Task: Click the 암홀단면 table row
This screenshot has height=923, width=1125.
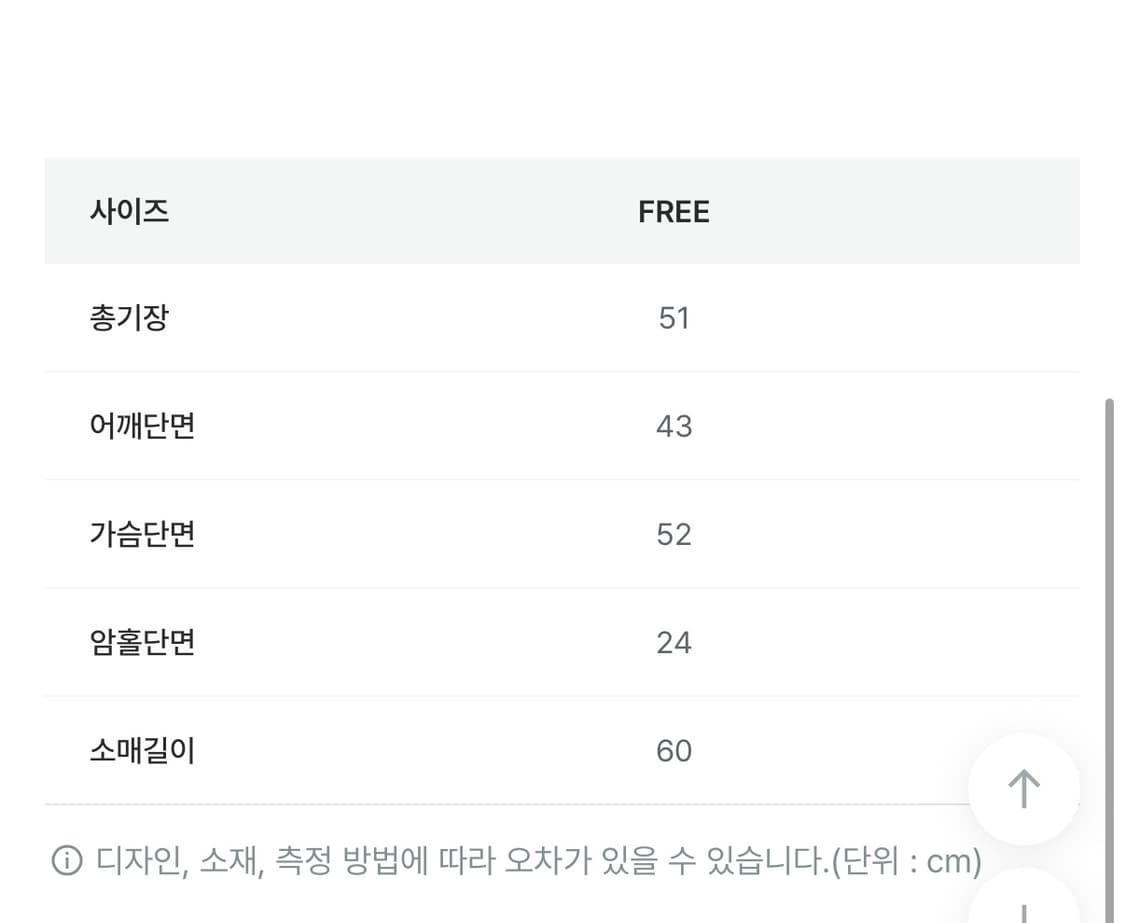Action: [x=141, y=642]
